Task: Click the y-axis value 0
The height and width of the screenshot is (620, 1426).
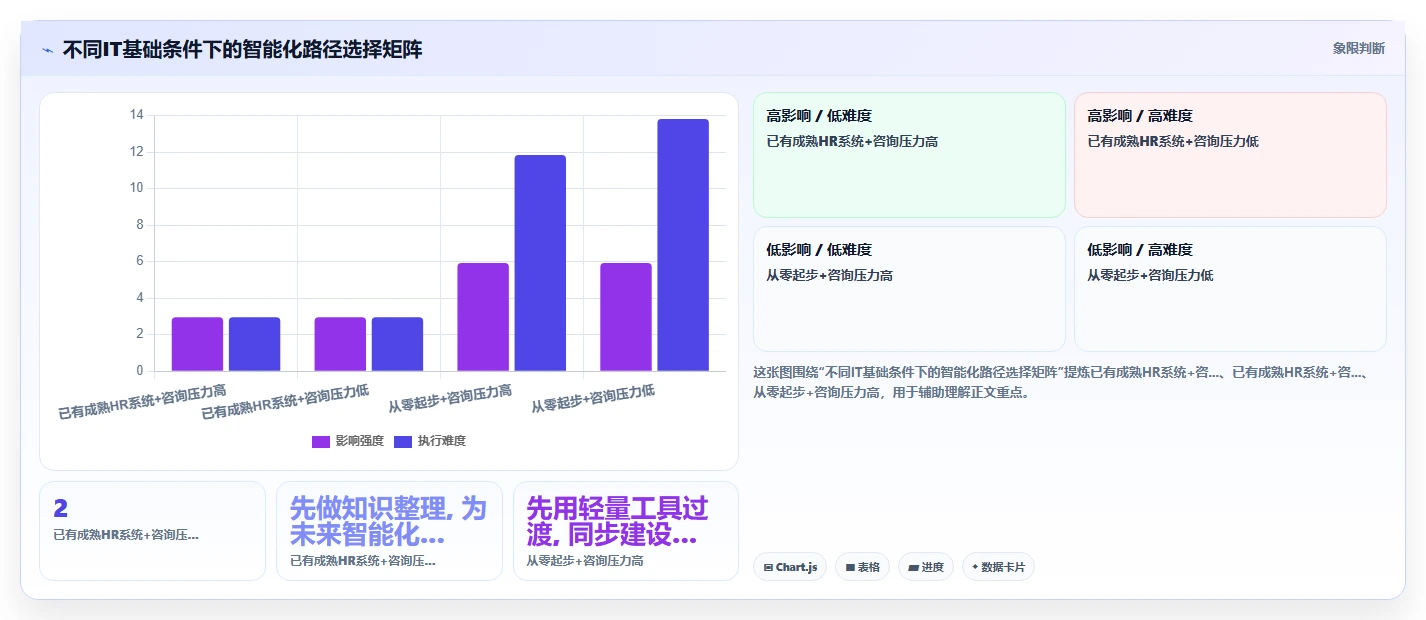Action: pyautogui.click(x=140, y=371)
